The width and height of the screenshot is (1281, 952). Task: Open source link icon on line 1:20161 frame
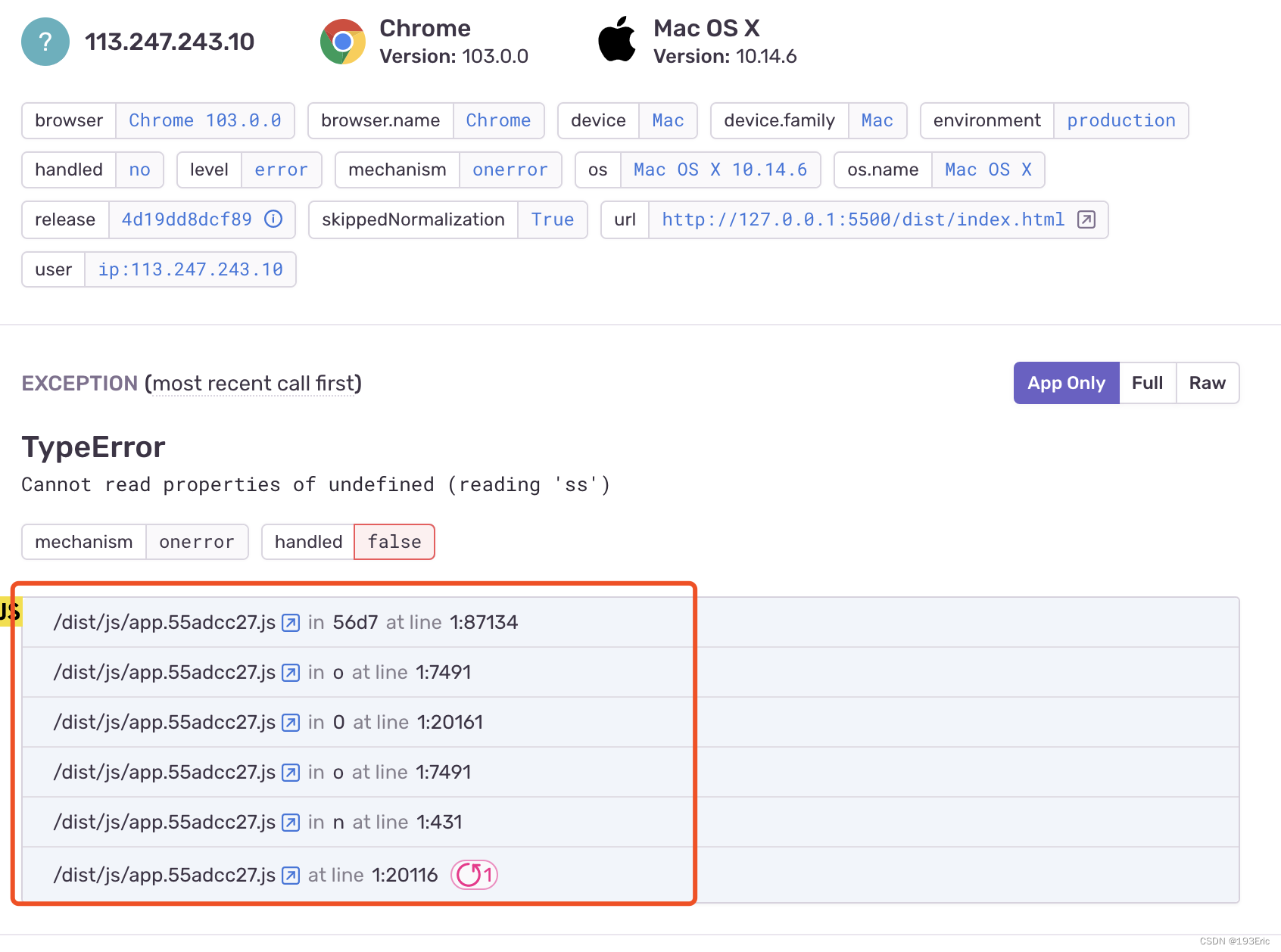coord(291,723)
